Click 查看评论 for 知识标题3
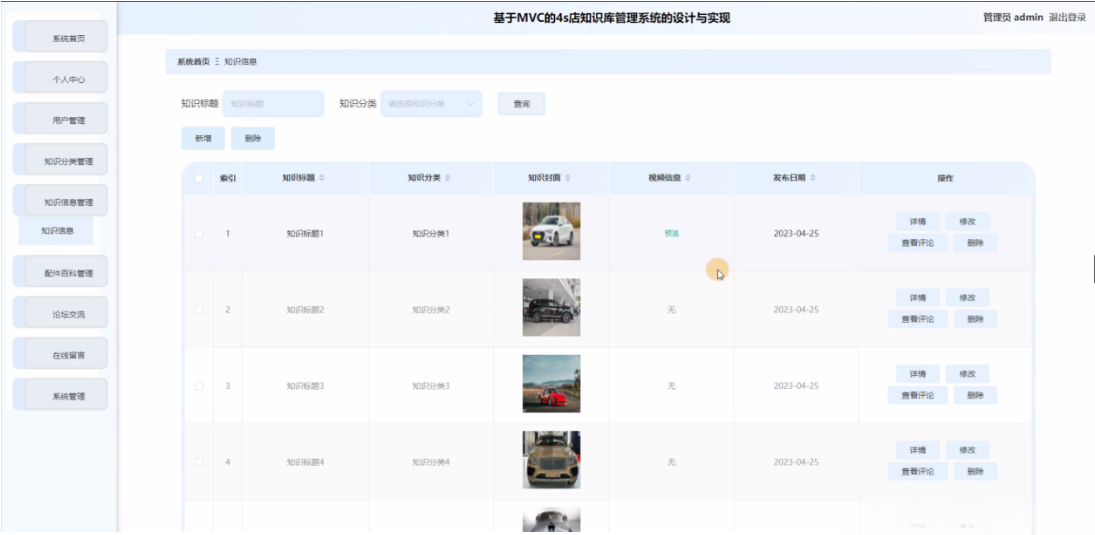The height and width of the screenshot is (535, 1095). [918, 395]
